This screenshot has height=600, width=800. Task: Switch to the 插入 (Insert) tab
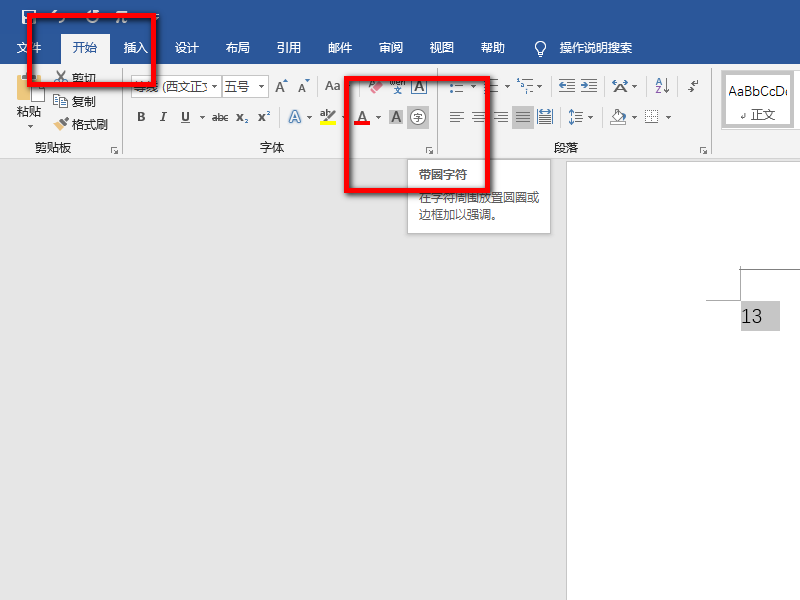pyautogui.click(x=135, y=48)
